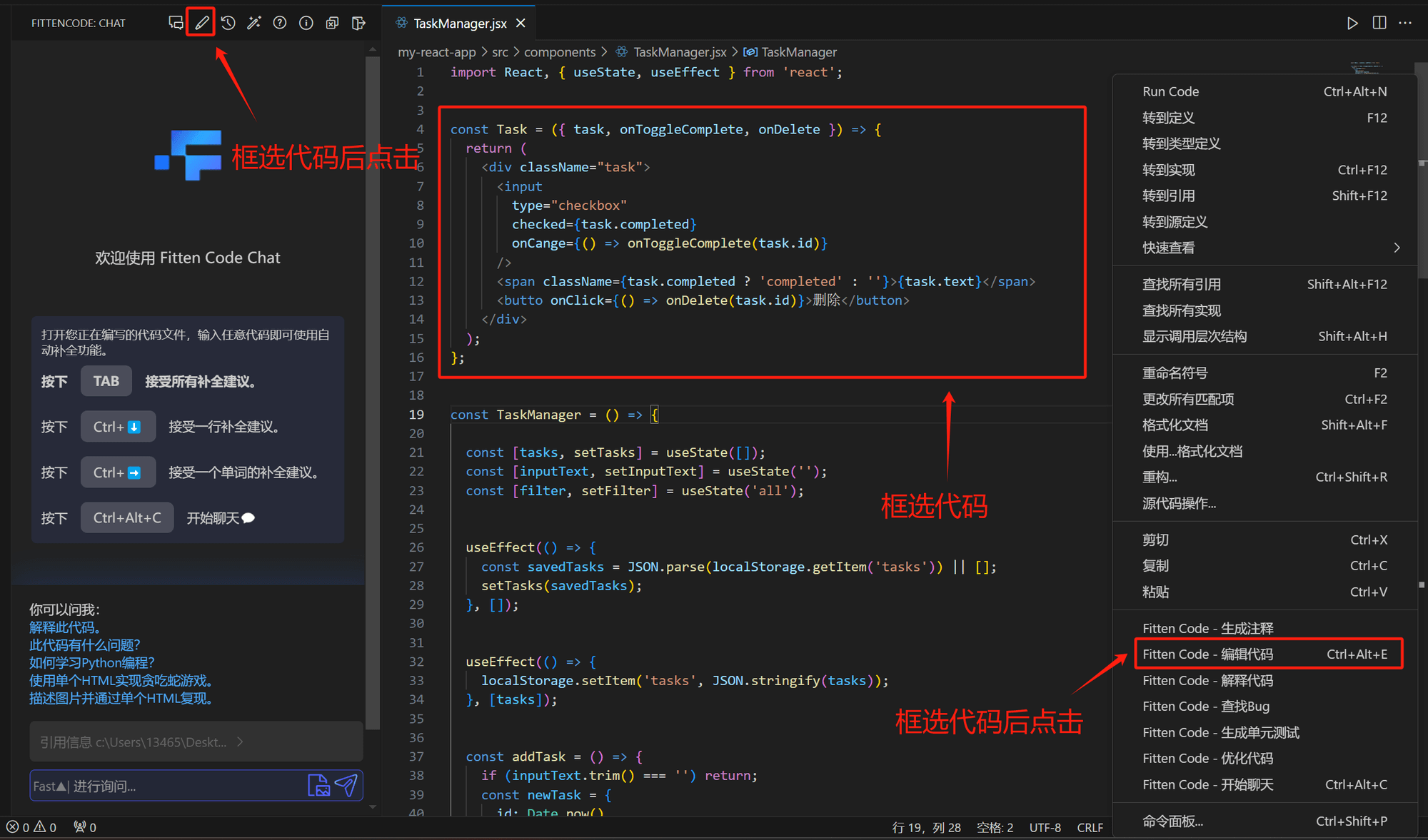This screenshot has width=1428, height=840.
Task: Click the clear-all windows icon
Action: pos(332,23)
